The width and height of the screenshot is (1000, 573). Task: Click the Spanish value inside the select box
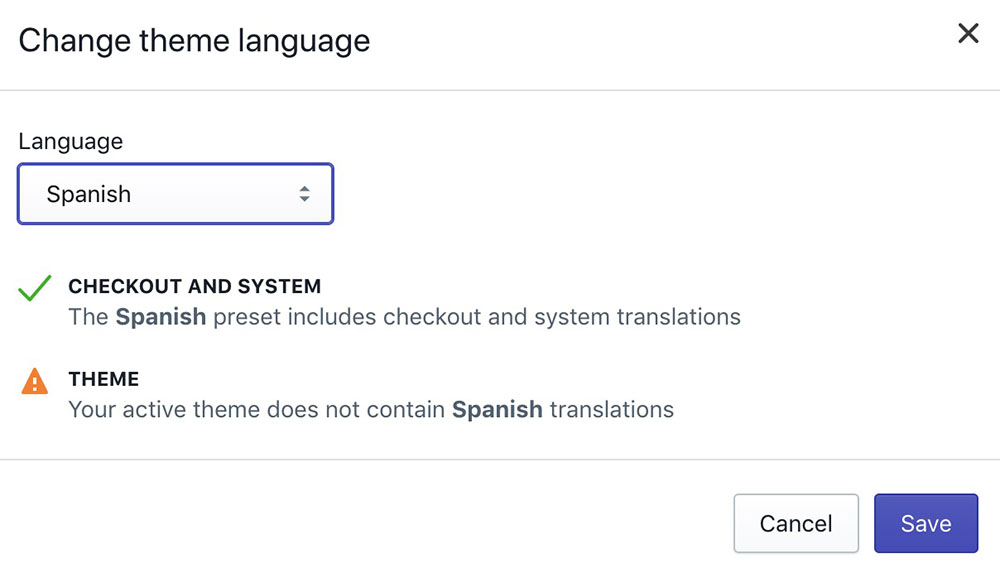(x=89, y=194)
